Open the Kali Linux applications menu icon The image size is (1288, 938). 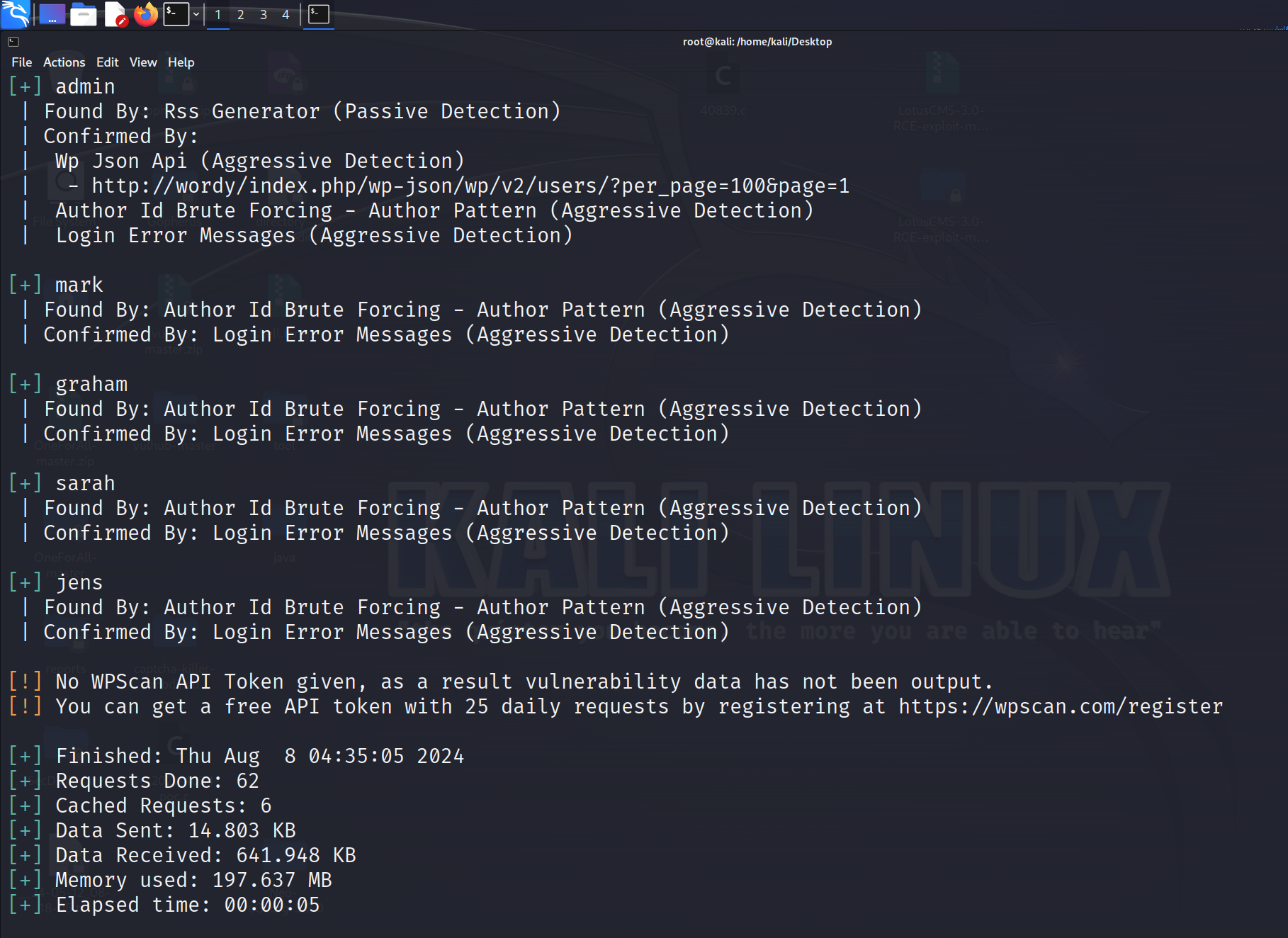click(x=15, y=13)
